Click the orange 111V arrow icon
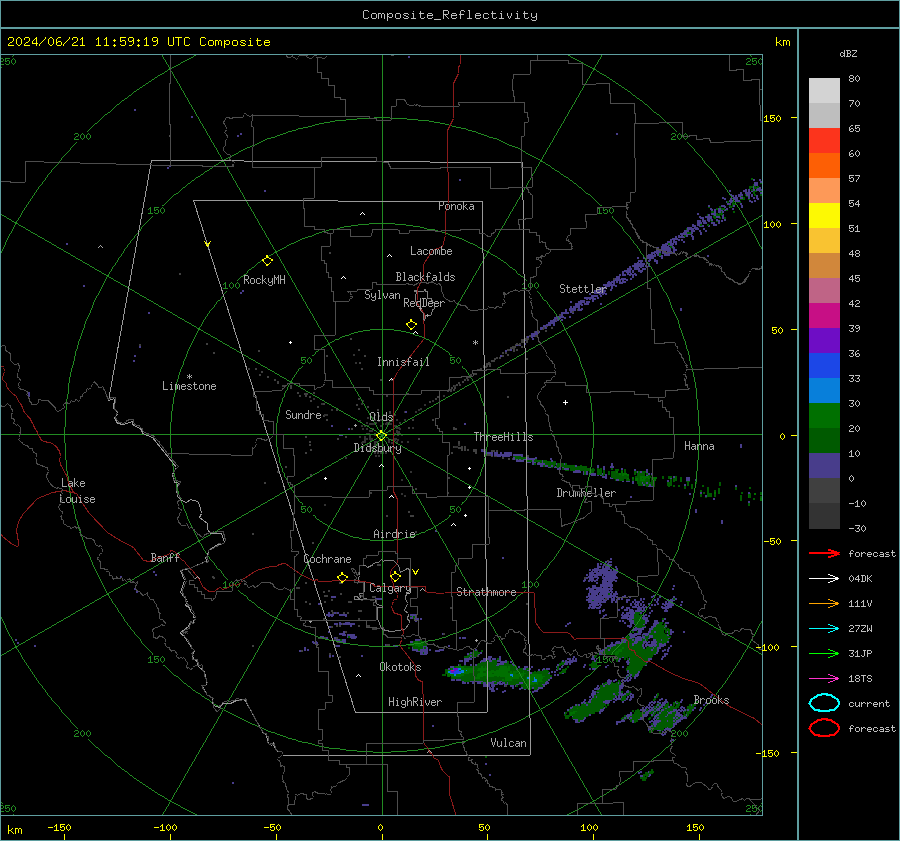Viewport: 900px width, 841px height. coord(824,603)
